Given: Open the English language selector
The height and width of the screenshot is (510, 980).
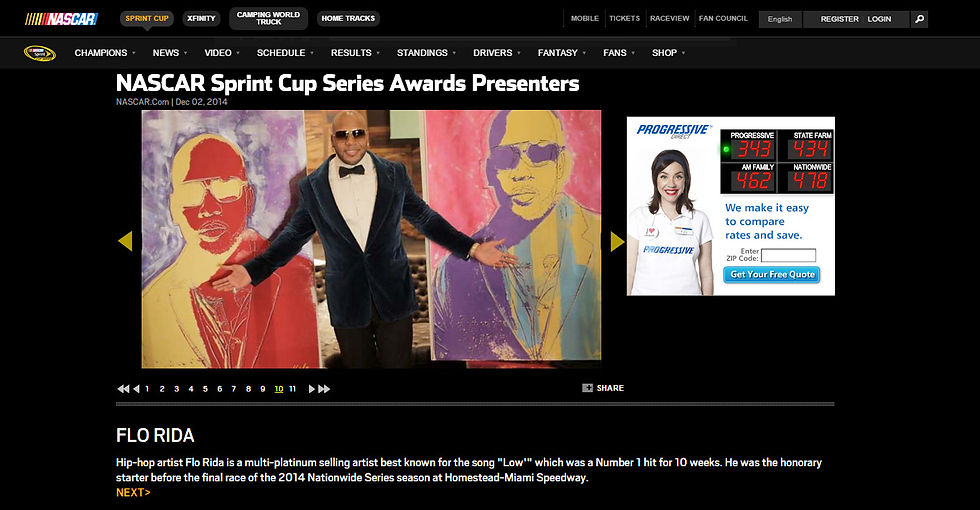Looking at the screenshot, I should click(780, 19).
